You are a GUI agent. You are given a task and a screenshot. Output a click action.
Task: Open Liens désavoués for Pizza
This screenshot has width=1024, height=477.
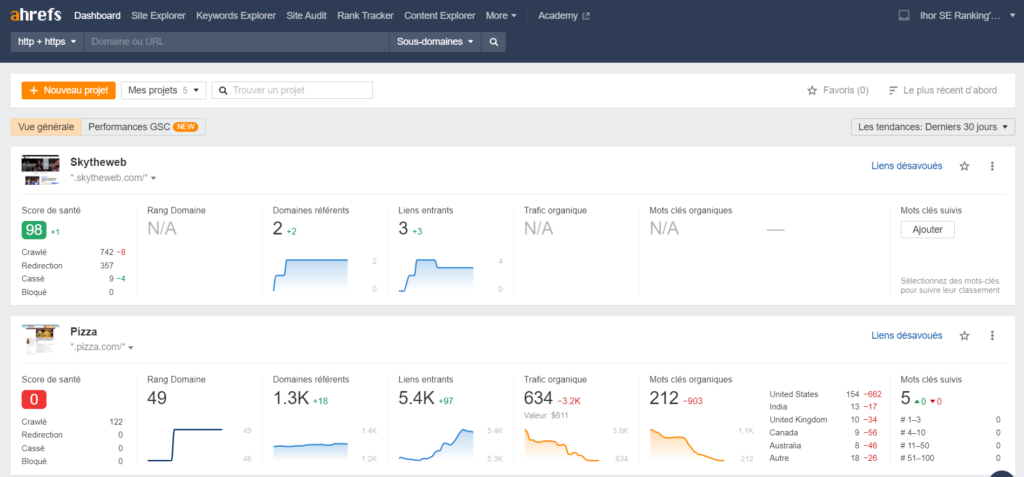click(x=906, y=336)
